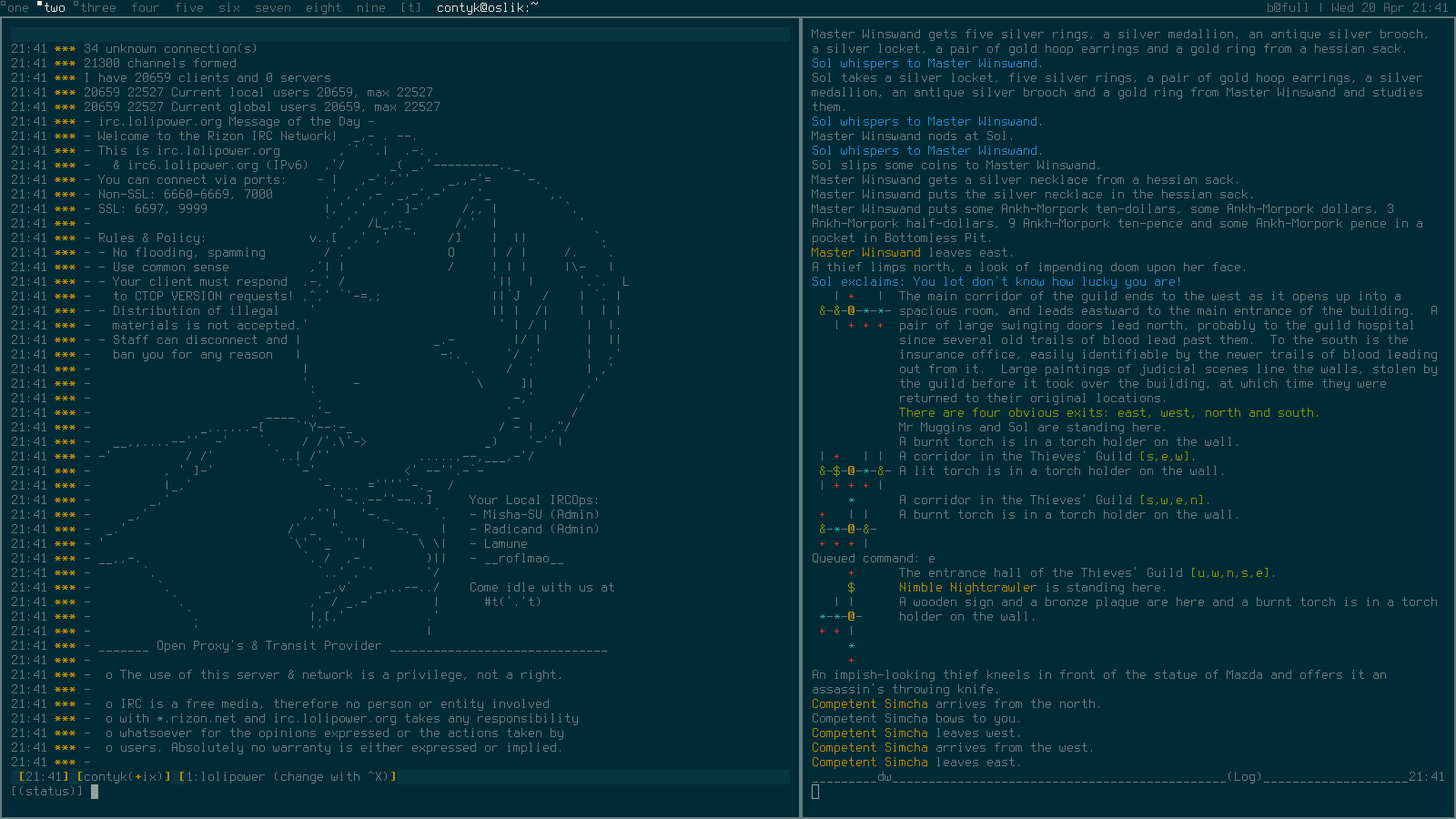
Task: Go to workspace tag "seven"
Action: pos(272,7)
